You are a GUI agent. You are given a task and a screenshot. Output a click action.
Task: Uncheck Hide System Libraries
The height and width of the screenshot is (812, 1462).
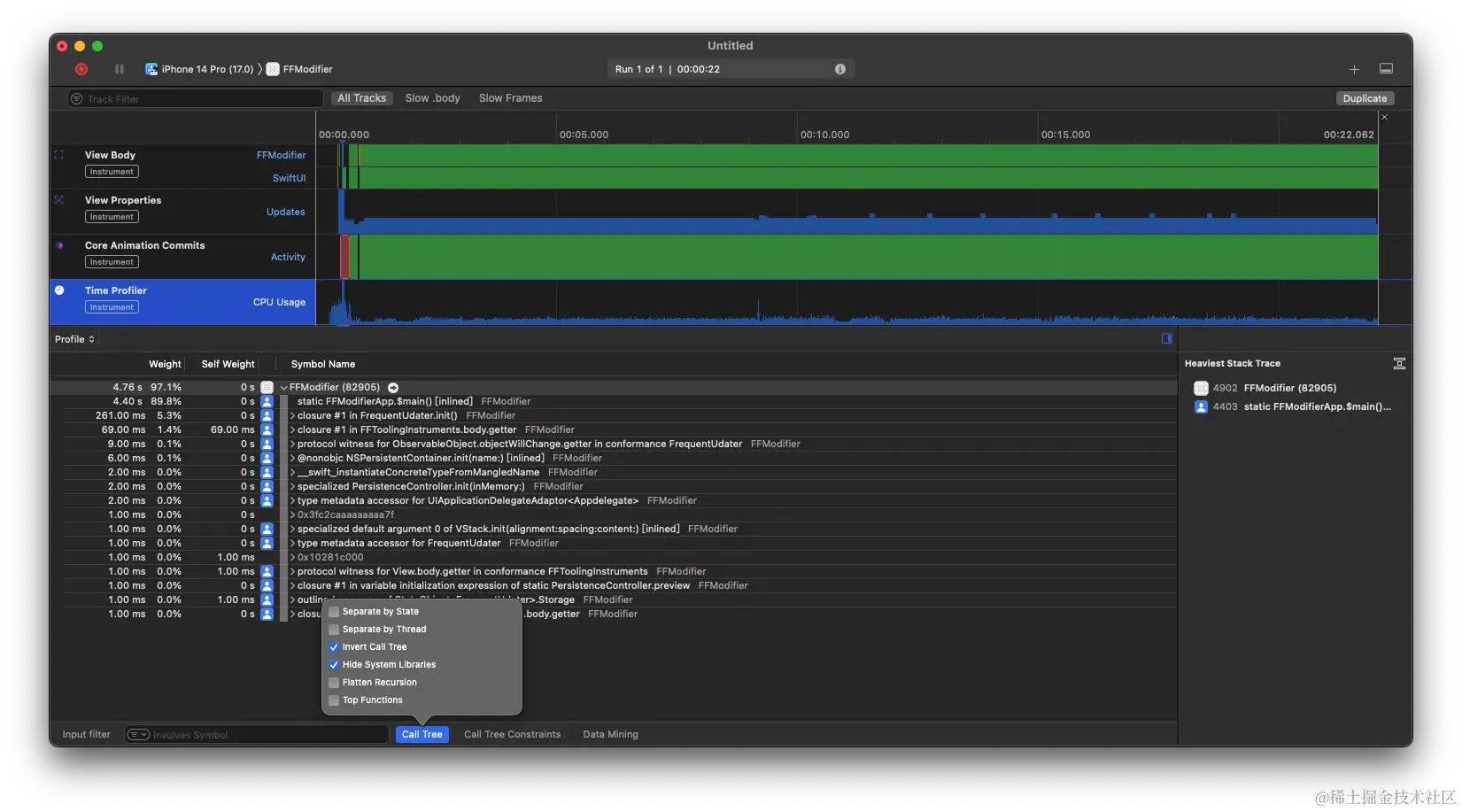pos(334,665)
